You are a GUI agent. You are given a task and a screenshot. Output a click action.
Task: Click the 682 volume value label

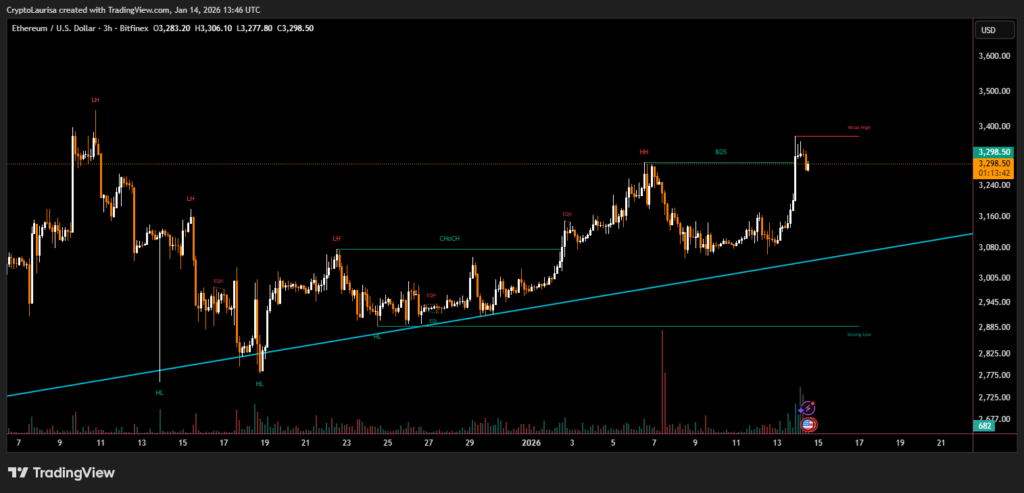(x=987, y=426)
